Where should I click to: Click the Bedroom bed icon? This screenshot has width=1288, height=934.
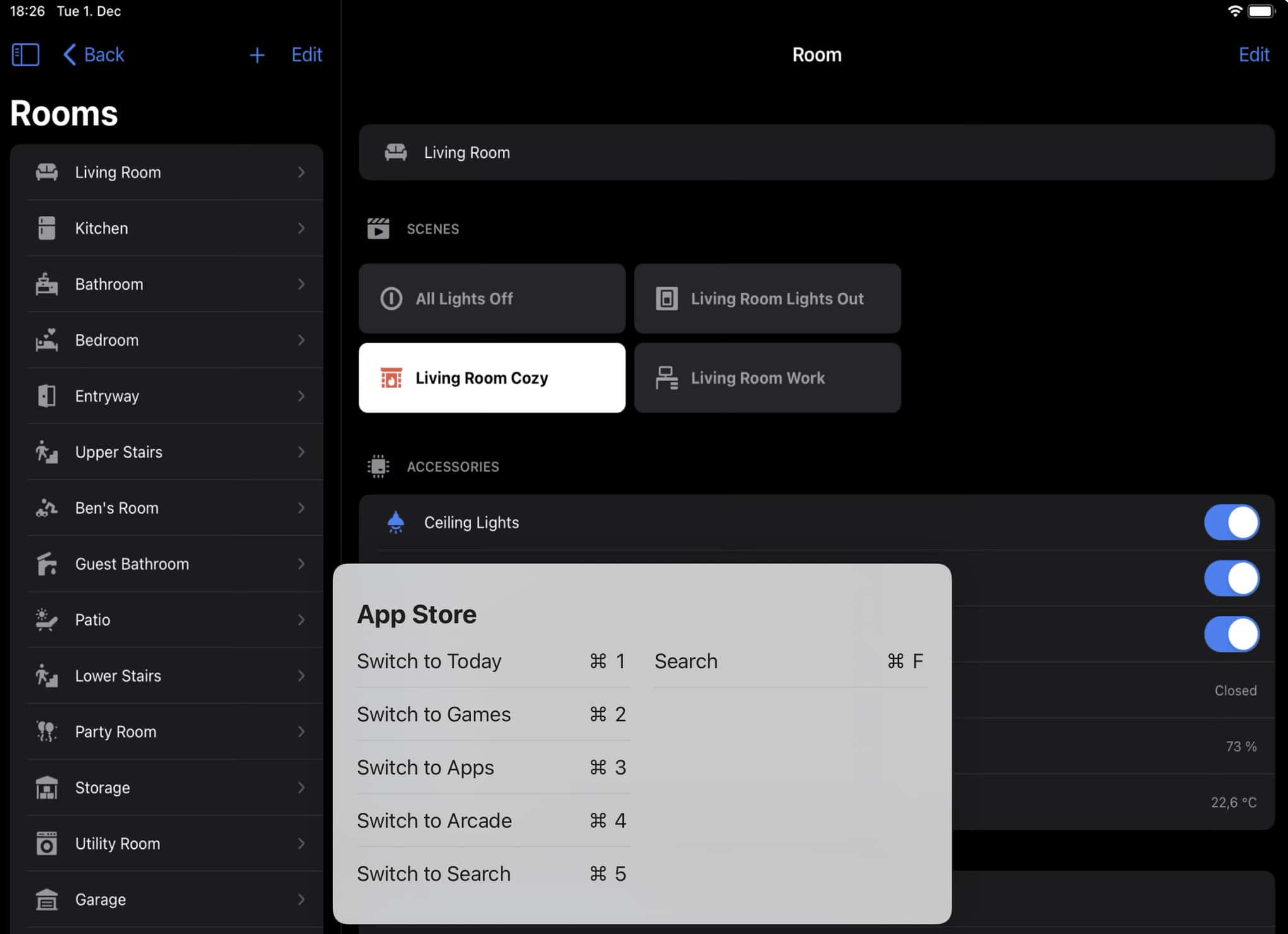coord(47,340)
